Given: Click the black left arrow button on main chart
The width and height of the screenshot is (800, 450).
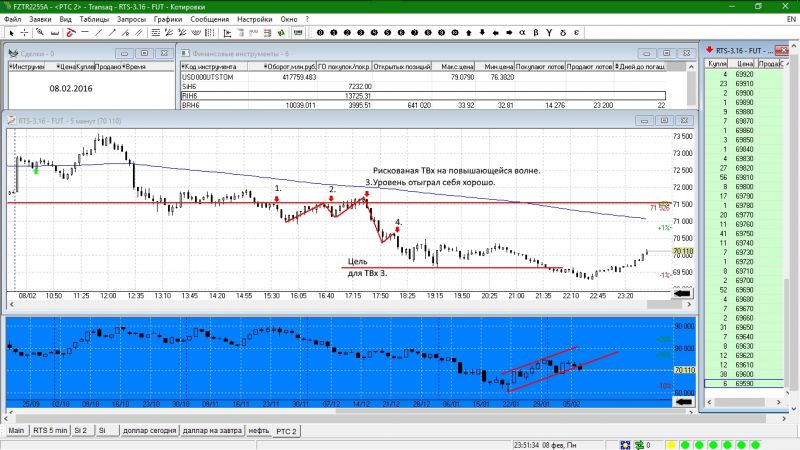Looking at the screenshot, I should click(x=683, y=293).
